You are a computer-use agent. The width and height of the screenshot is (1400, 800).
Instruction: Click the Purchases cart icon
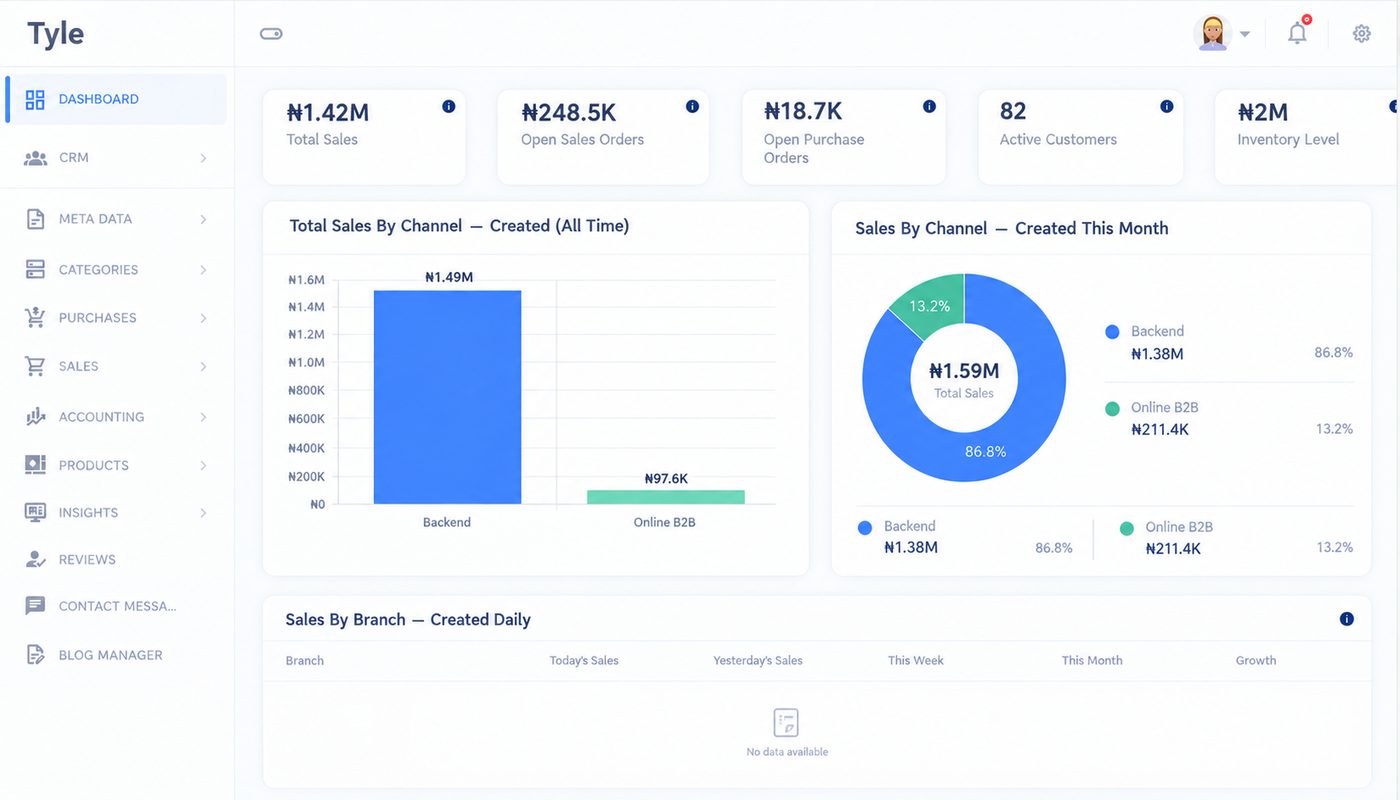(x=35, y=317)
